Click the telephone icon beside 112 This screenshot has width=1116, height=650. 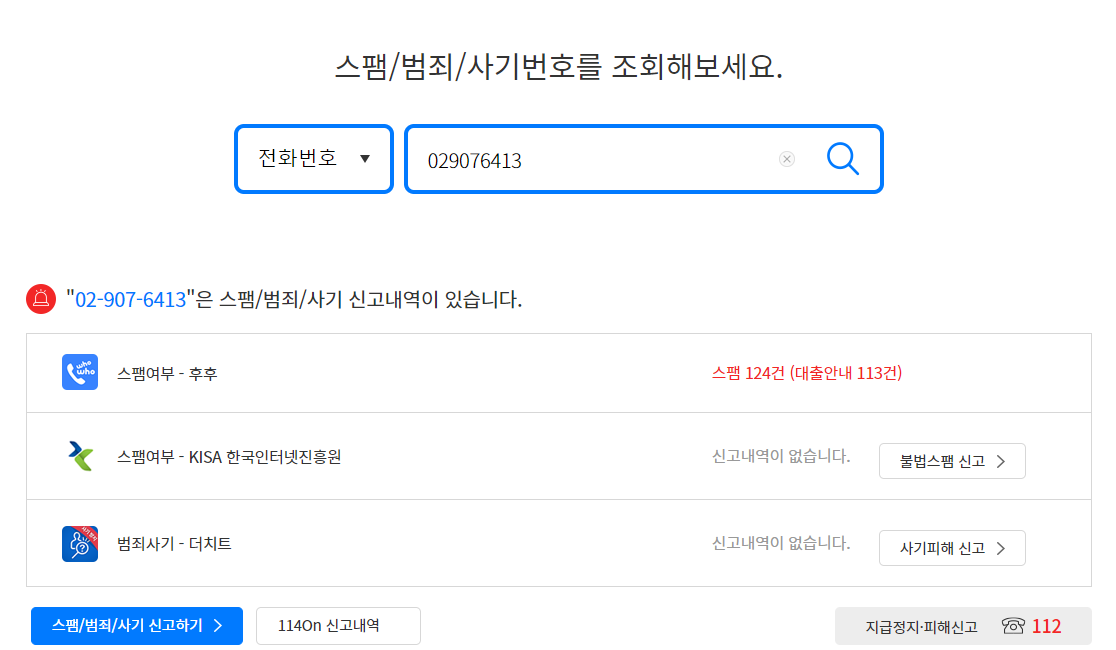tap(1013, 626)
